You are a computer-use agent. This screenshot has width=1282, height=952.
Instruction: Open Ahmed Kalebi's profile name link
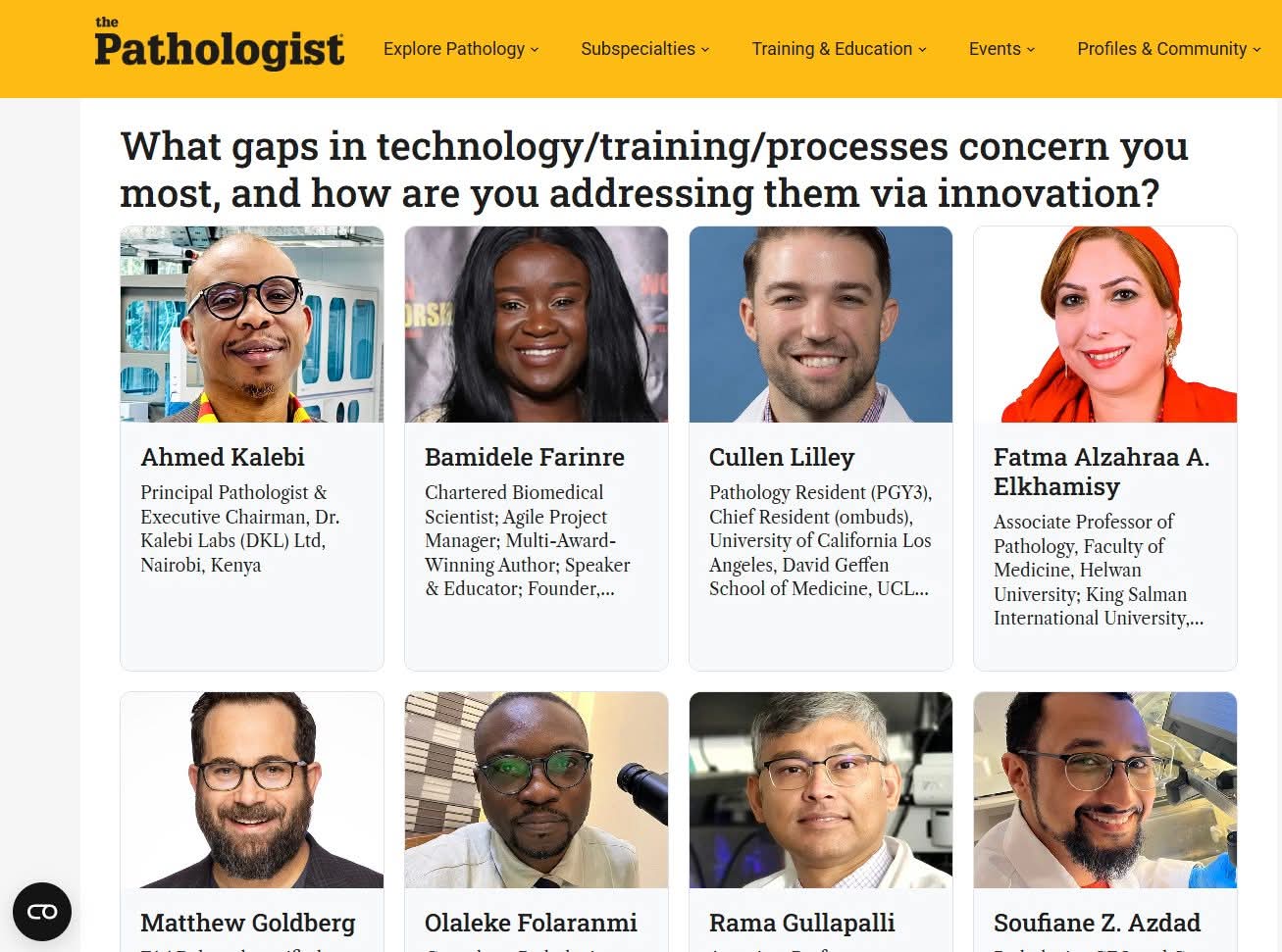(223, 457)
